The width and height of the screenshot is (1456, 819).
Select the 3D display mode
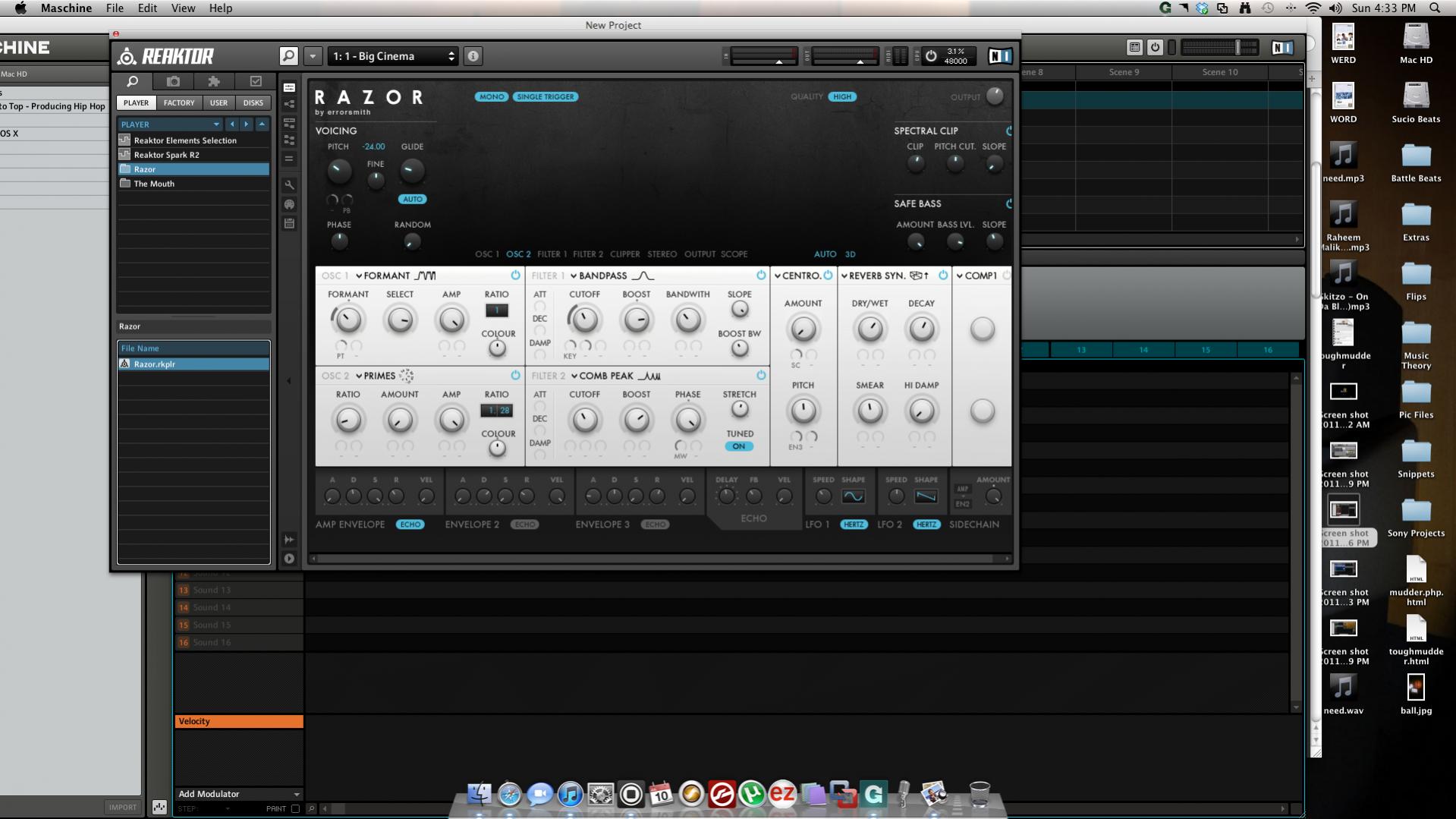[850, 254]
